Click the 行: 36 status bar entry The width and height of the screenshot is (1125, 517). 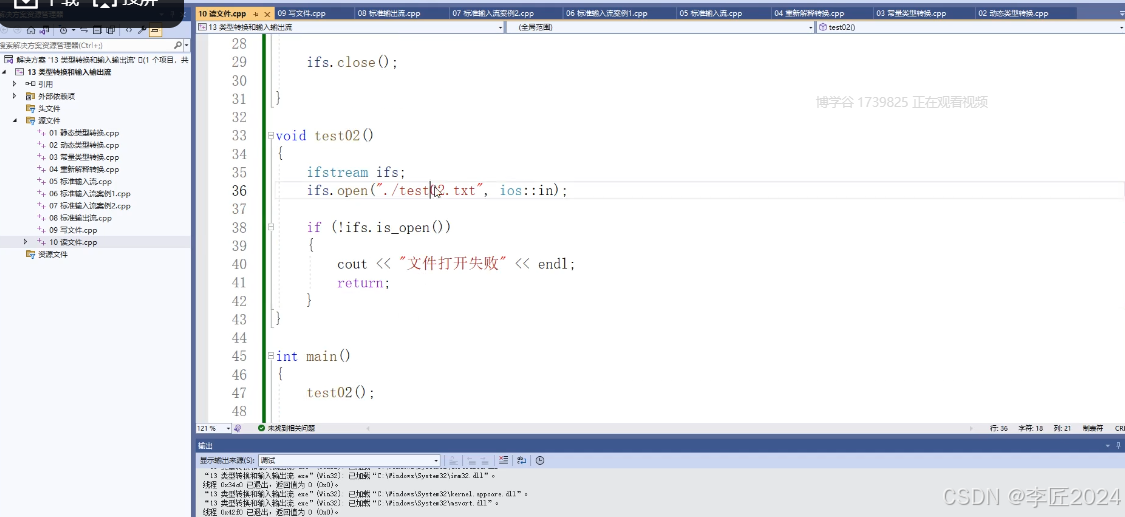[x=999, y=428]
